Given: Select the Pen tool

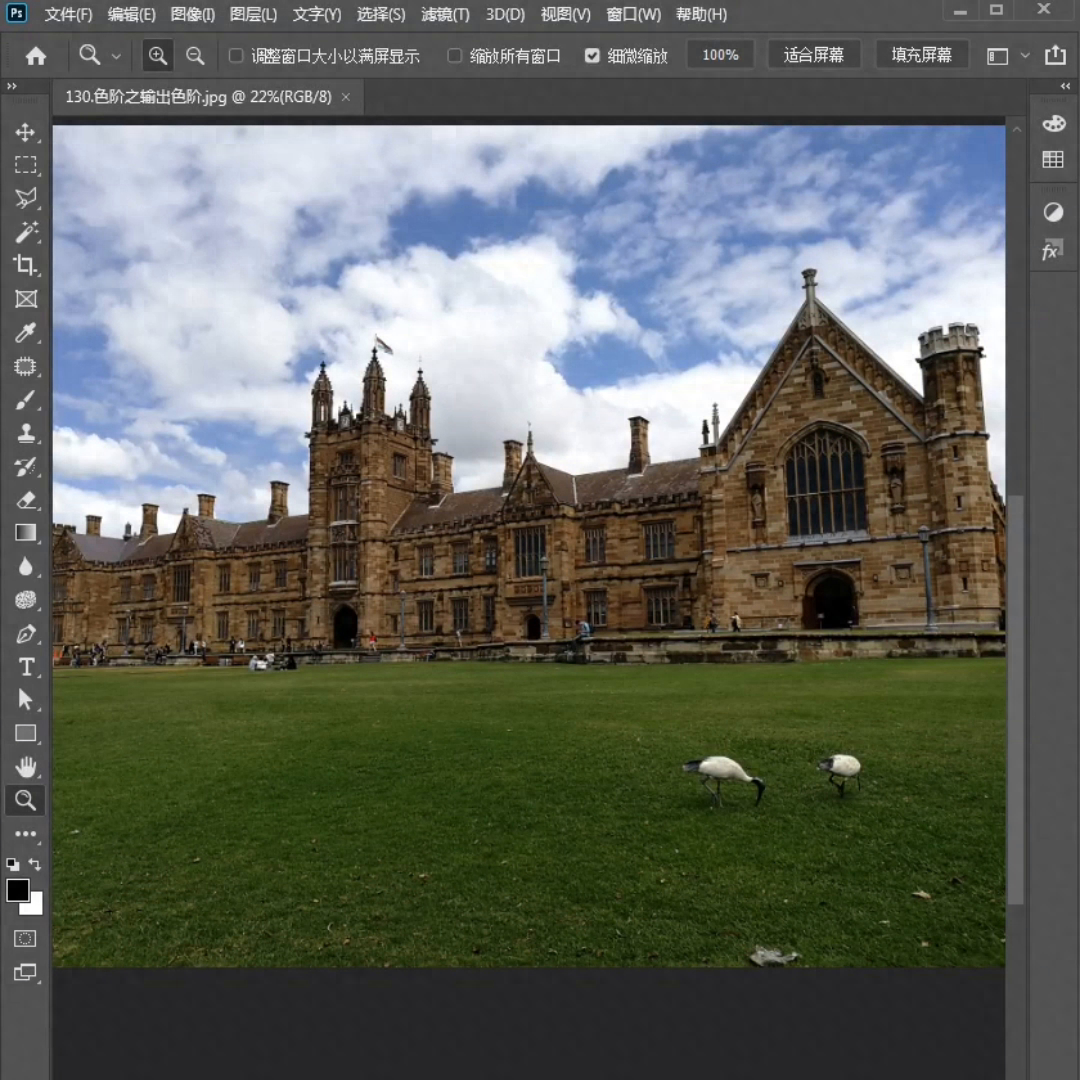Looking at the screenshot, I should click(x=25, y=634).
